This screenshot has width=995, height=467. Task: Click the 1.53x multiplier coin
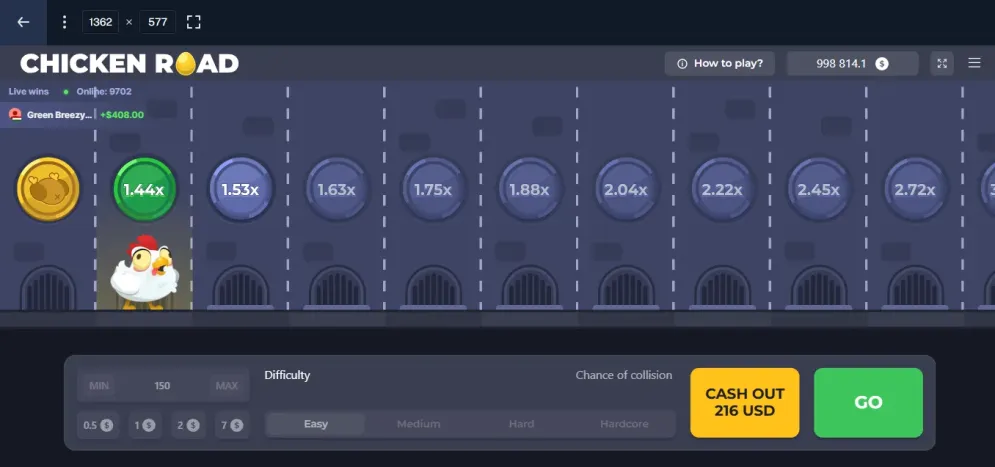(x=240, y=189)
